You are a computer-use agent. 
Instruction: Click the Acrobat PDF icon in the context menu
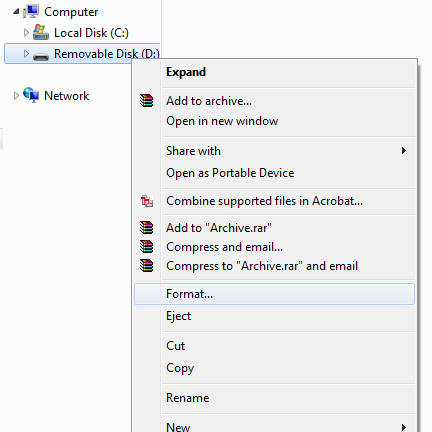point(147,201)
